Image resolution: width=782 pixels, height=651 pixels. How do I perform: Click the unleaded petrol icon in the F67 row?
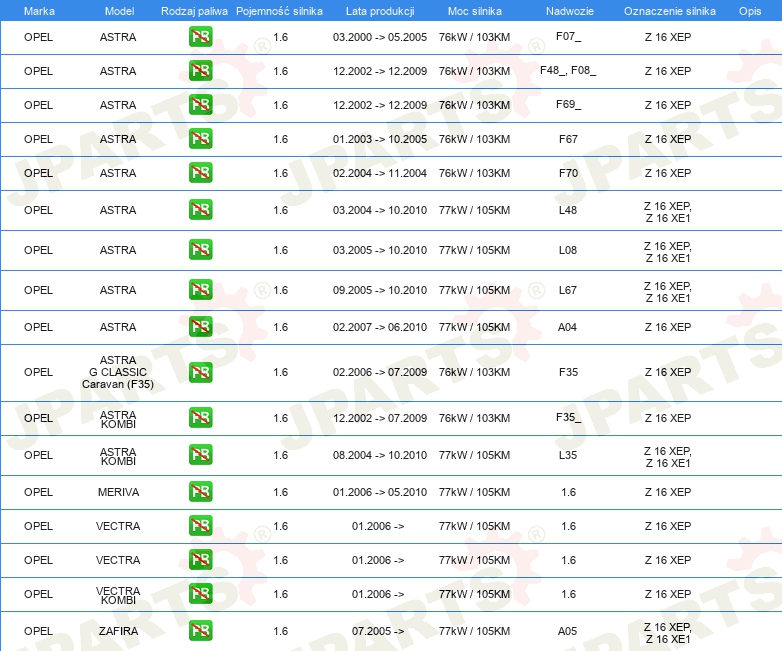pyautogui.click(x=200, y=139)
